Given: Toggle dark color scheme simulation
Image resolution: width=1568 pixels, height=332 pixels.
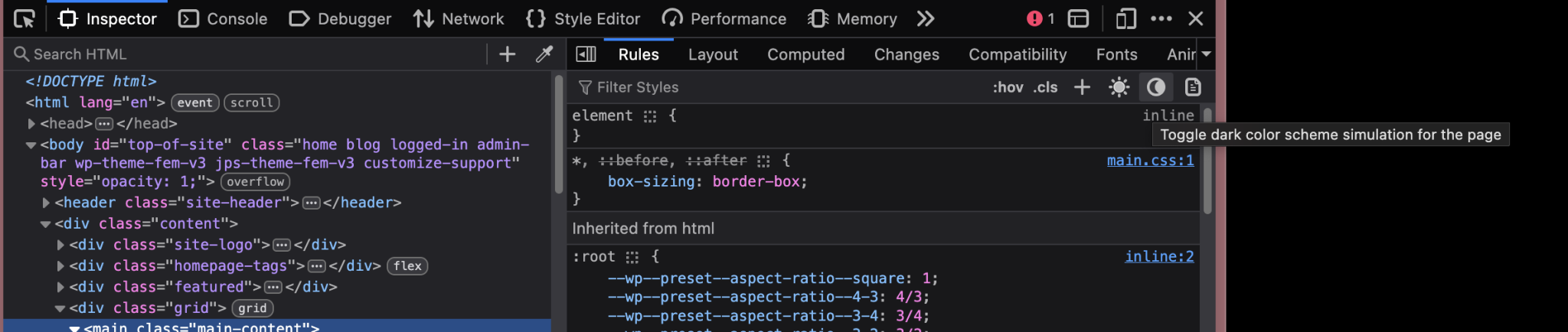Looking at the screenshot, I should click(1156, 87).
